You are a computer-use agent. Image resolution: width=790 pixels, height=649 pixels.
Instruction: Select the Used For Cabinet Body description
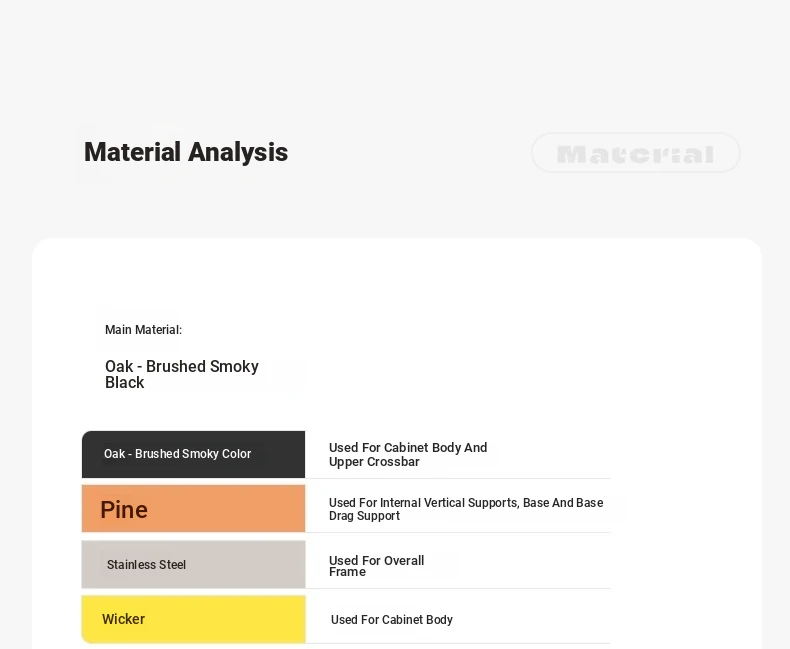coord(392,620)
